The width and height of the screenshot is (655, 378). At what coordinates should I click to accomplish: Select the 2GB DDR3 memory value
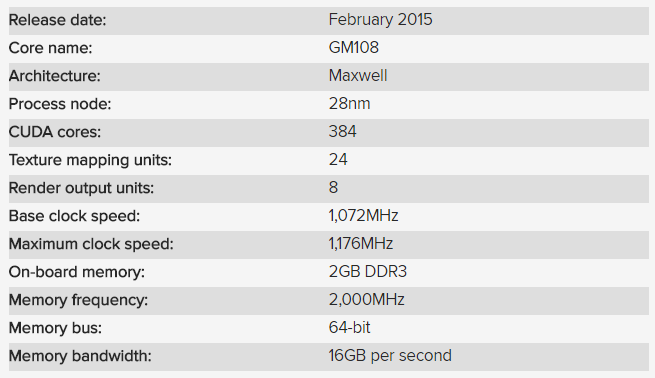tap(368, 271)
